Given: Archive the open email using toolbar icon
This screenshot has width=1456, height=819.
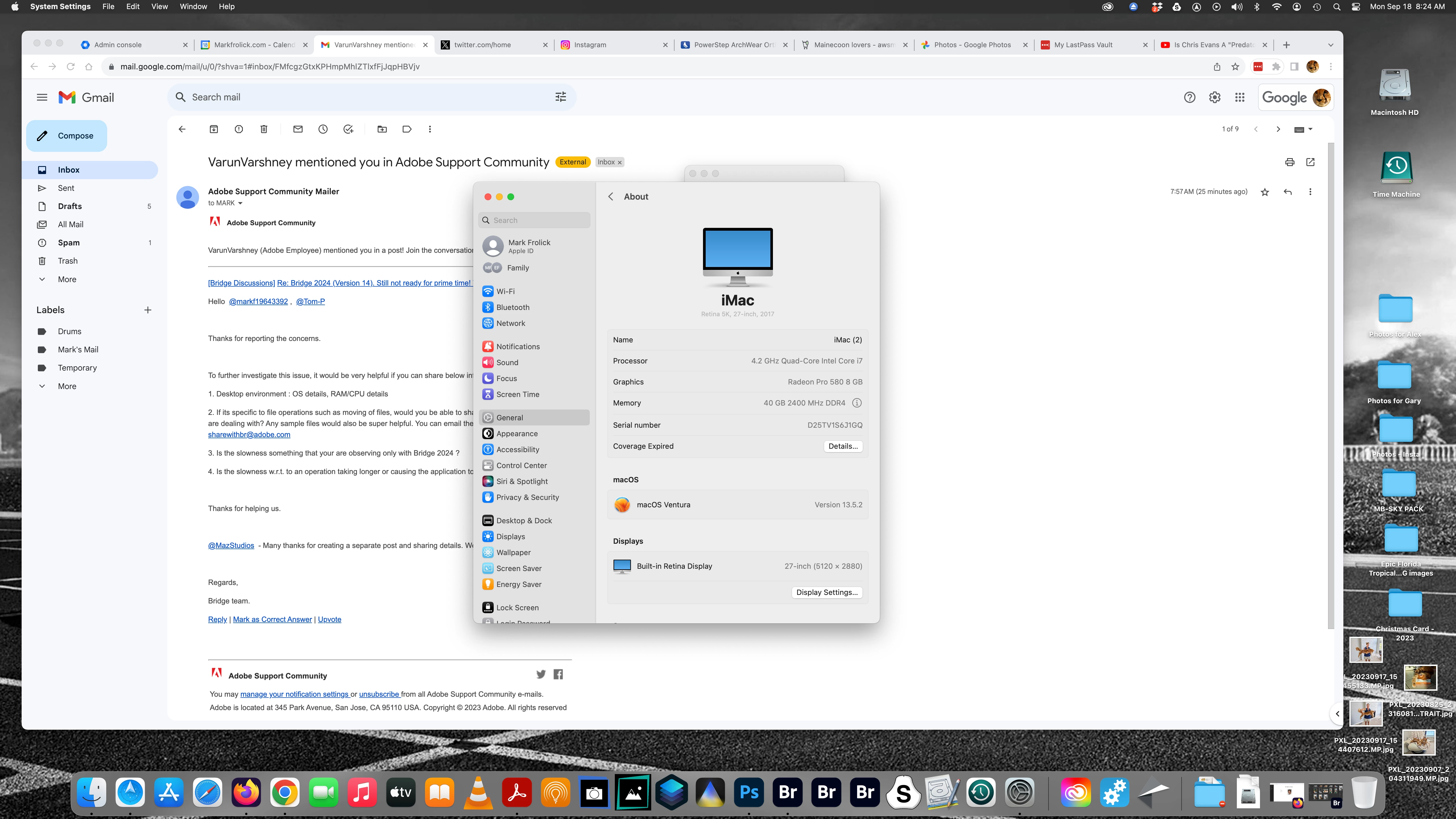Looking at the screenshot, I should coord(214,129).
